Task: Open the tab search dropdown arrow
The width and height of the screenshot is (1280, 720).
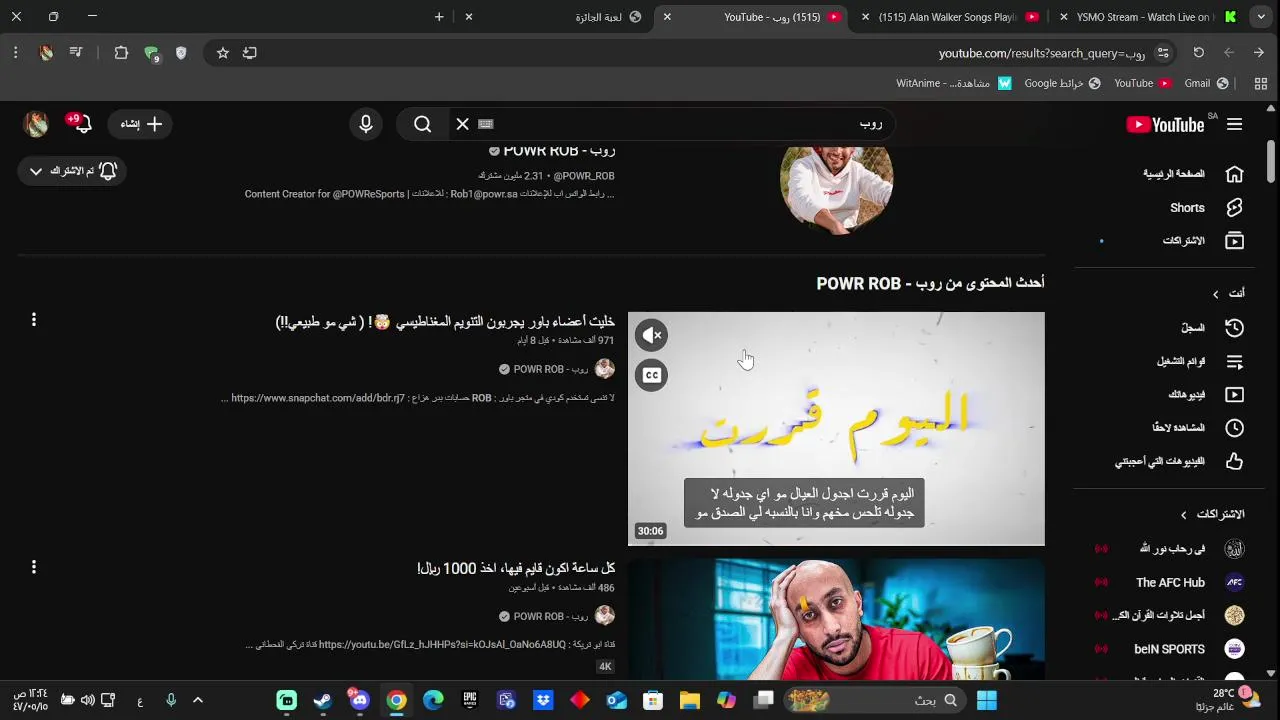Action: point(1261,17)
